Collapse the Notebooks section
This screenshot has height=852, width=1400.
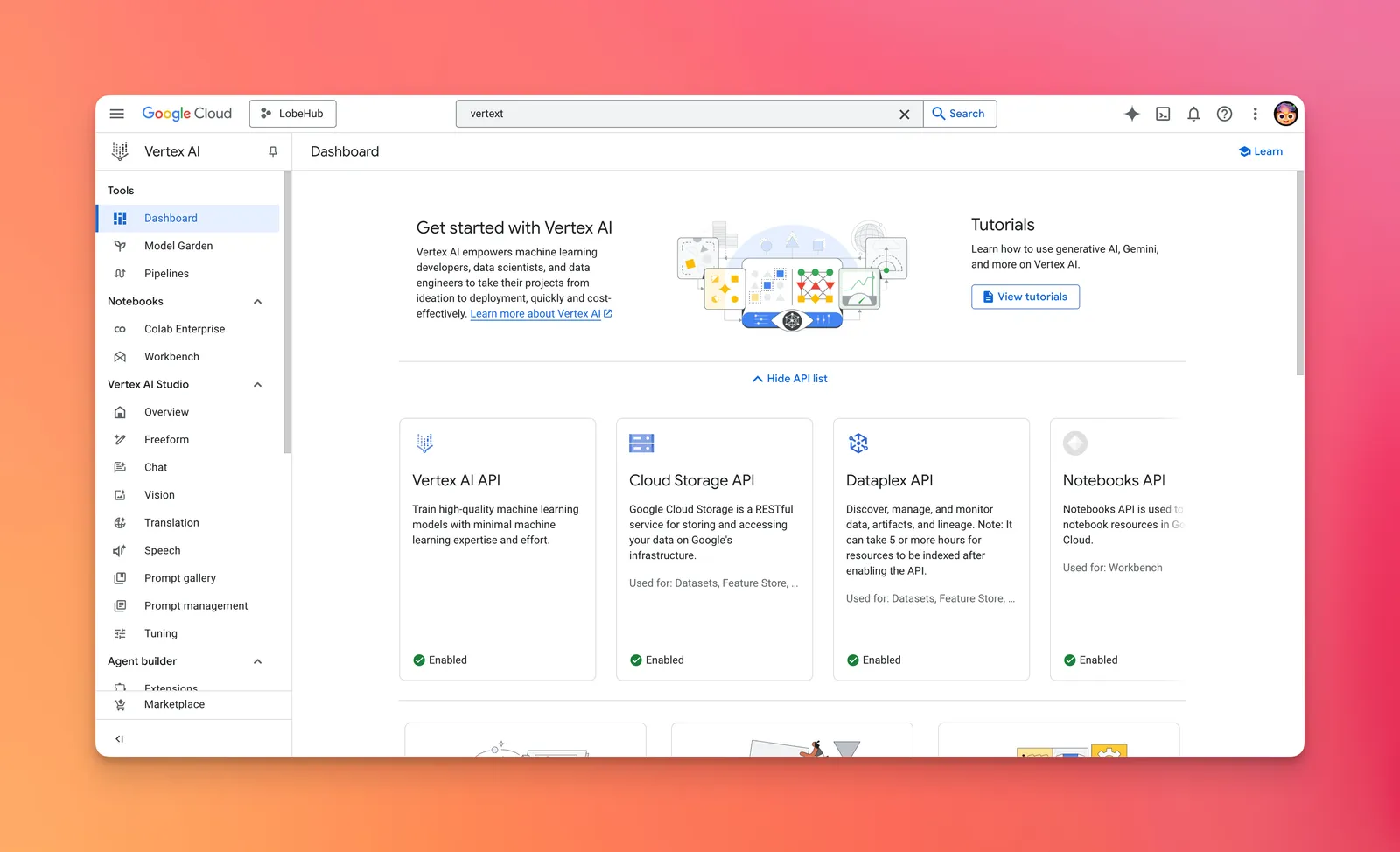pos(257,302)
